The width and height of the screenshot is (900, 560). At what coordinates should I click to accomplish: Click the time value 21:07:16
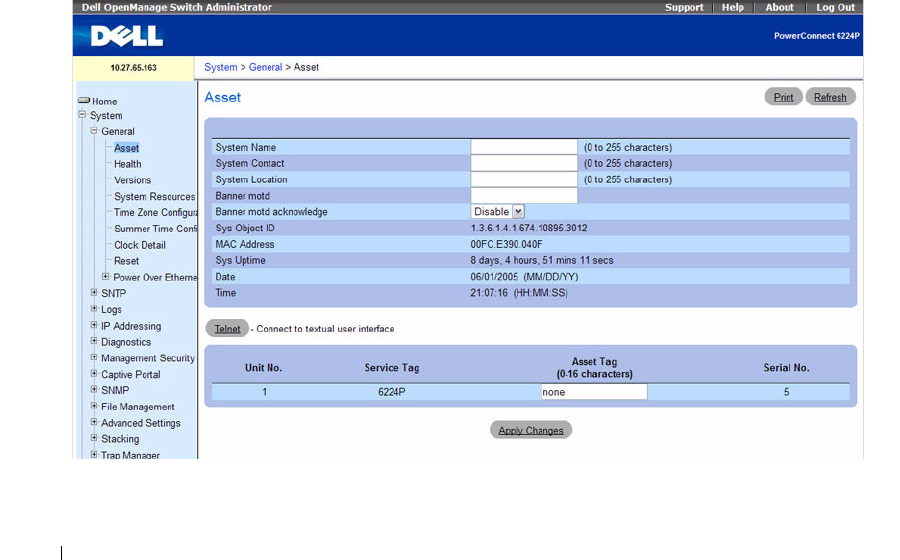[489, 293]
